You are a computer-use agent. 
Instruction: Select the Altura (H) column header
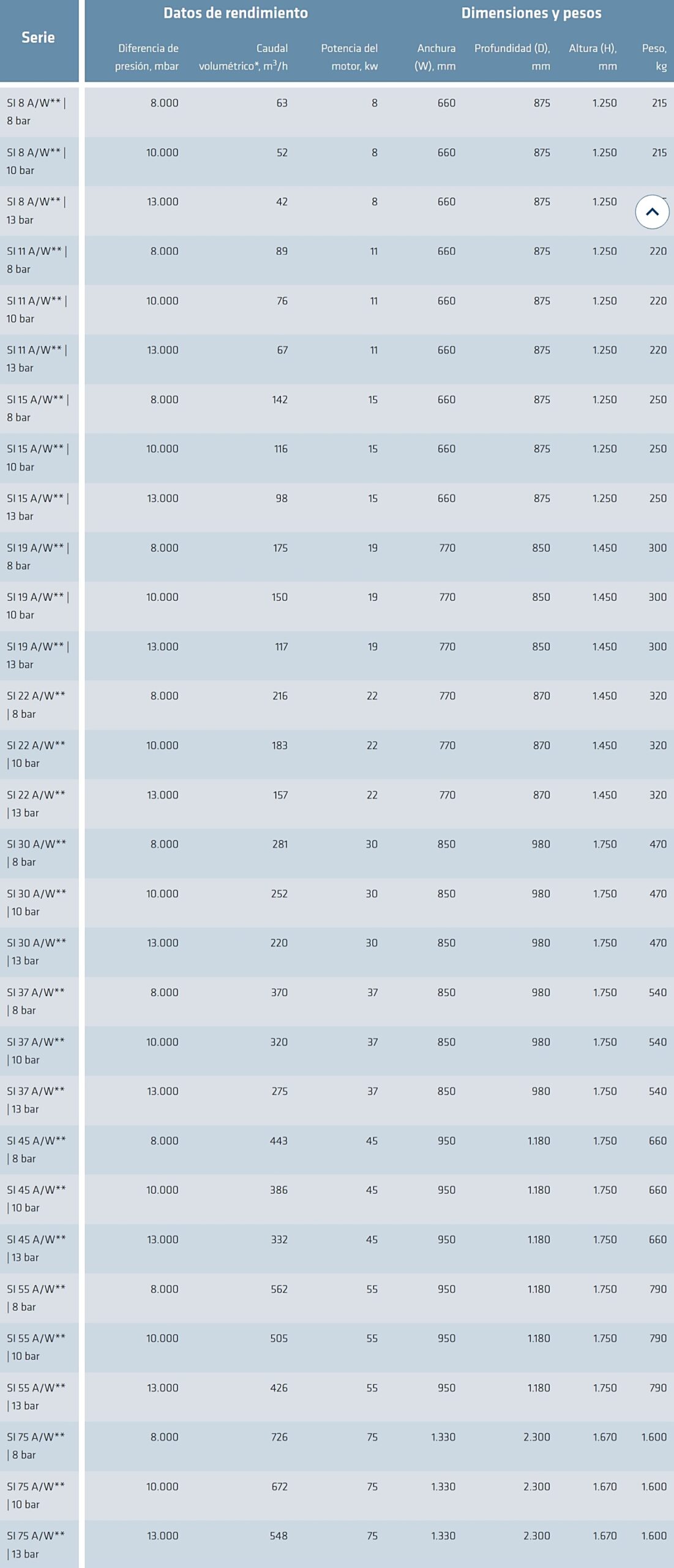point(593,57)
